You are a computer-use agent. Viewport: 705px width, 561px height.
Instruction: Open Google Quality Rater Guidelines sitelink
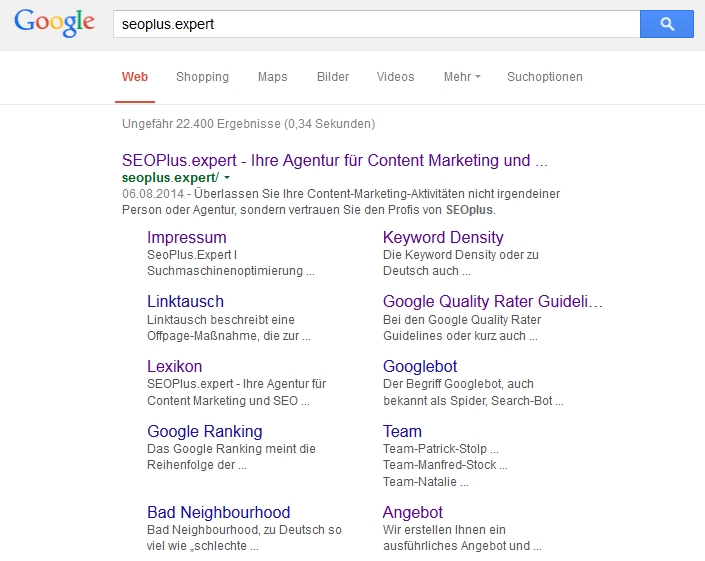point(492,301)
